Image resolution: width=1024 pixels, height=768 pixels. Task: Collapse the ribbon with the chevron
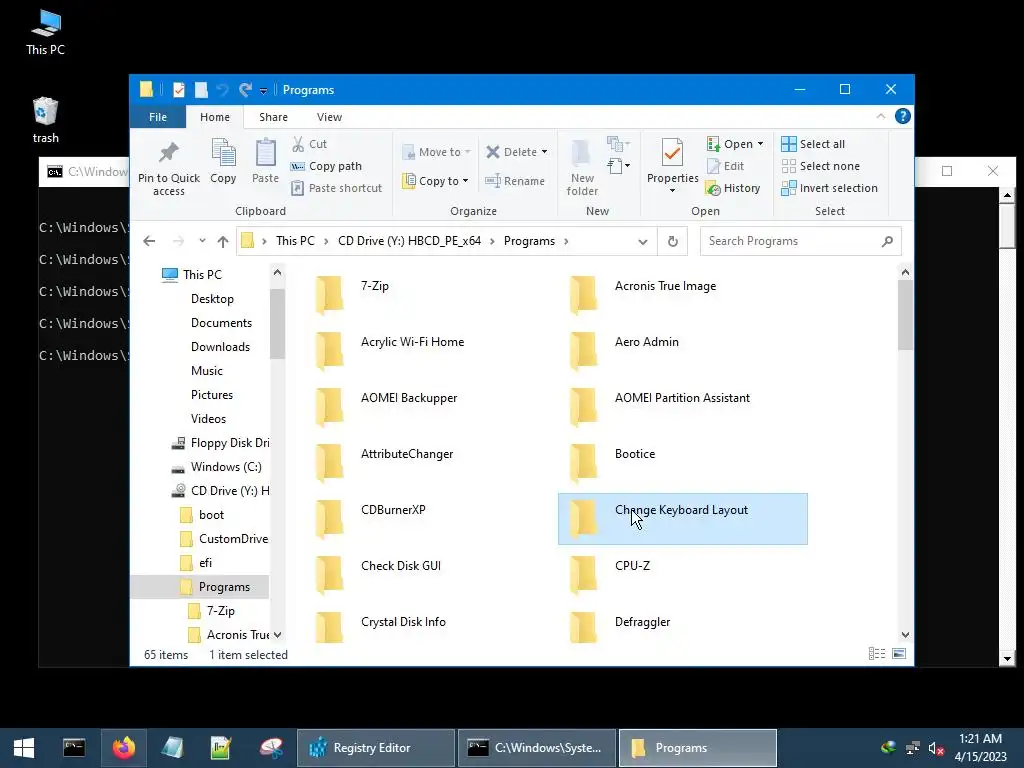pyautogui.click(x=880, y=116)
